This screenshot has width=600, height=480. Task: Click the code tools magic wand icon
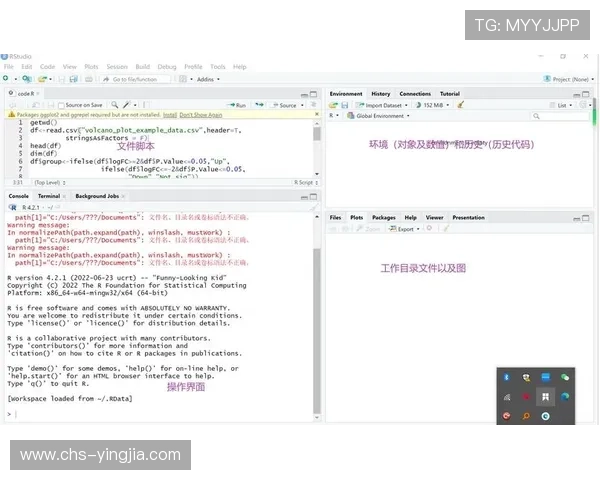[x=128, y=105]
